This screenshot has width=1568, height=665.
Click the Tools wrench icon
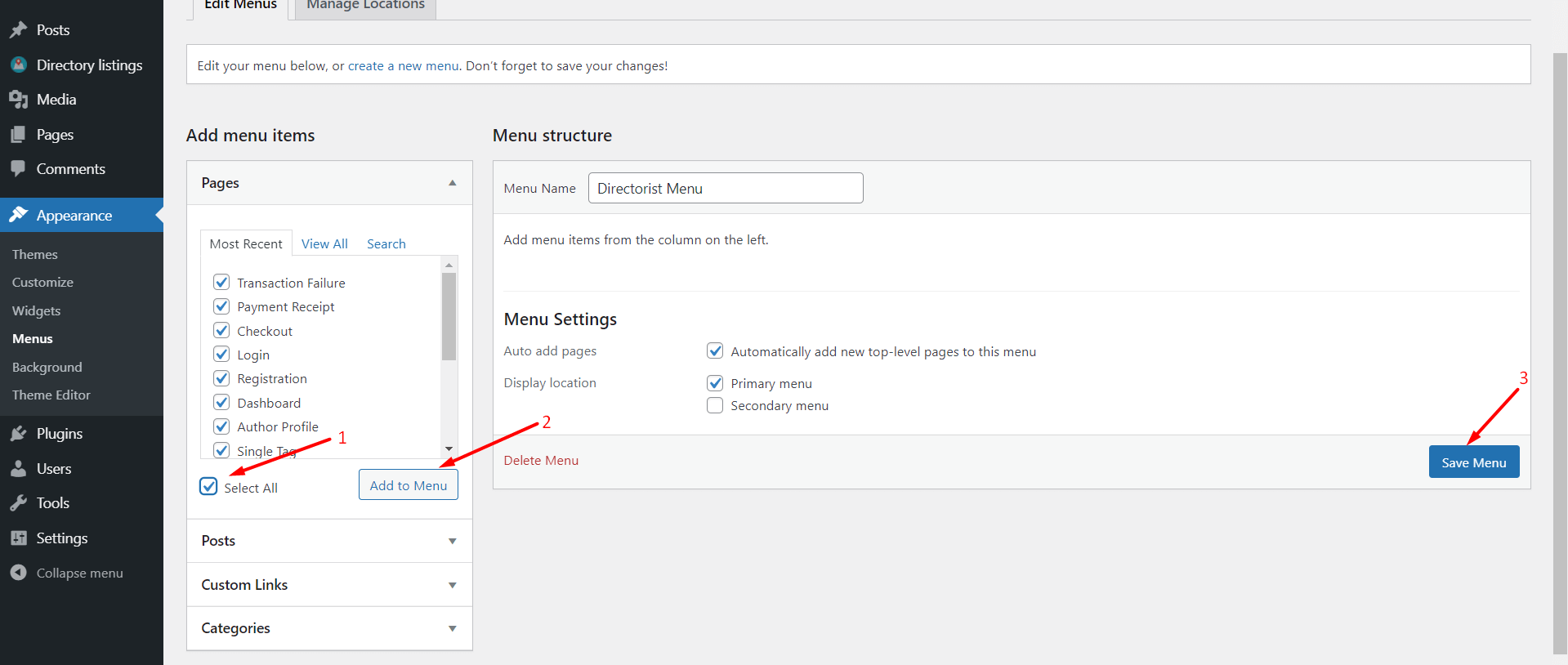[x=18, y=503]
